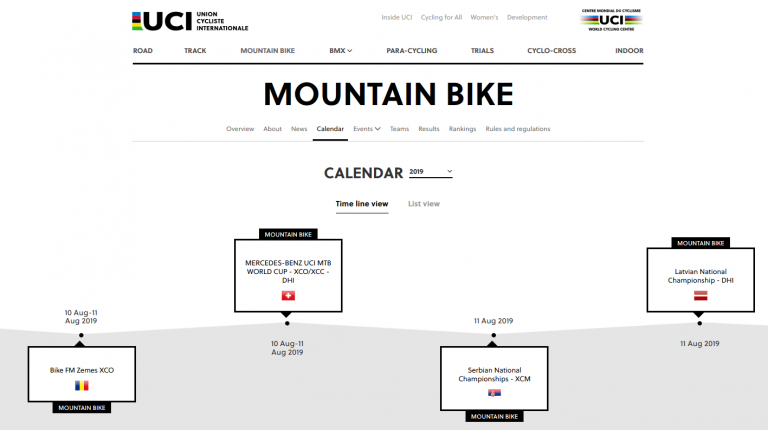The width and height of the screenshot is (768, 430).
Task: Open the Results page
Action: (429, 129)
